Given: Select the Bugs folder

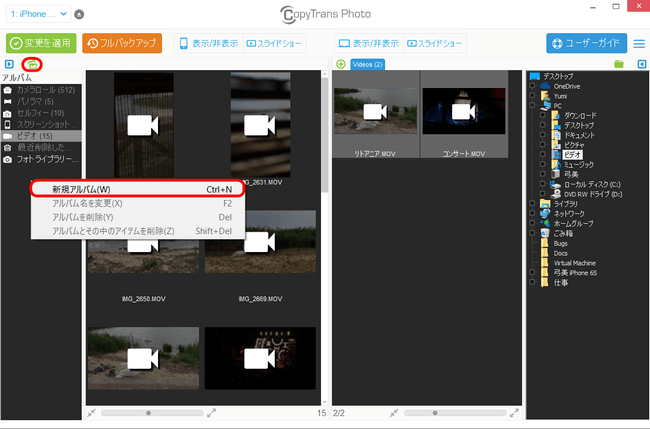Looking at the screenshot, I should pyautogui.click(x=560, y=243).
